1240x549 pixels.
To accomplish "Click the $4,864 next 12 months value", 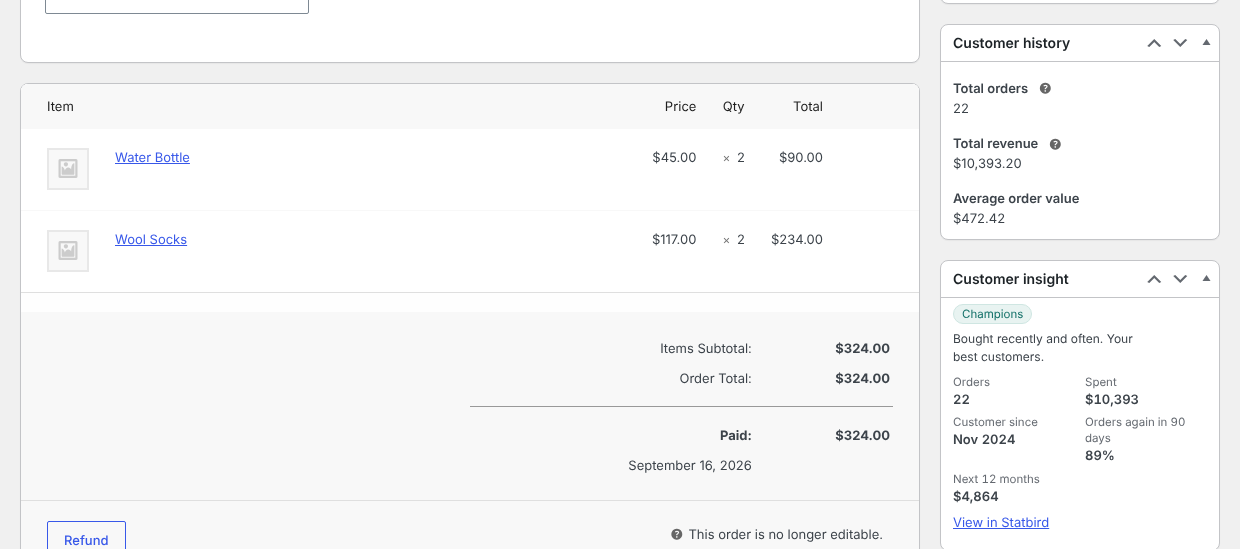I will point(976,497).
